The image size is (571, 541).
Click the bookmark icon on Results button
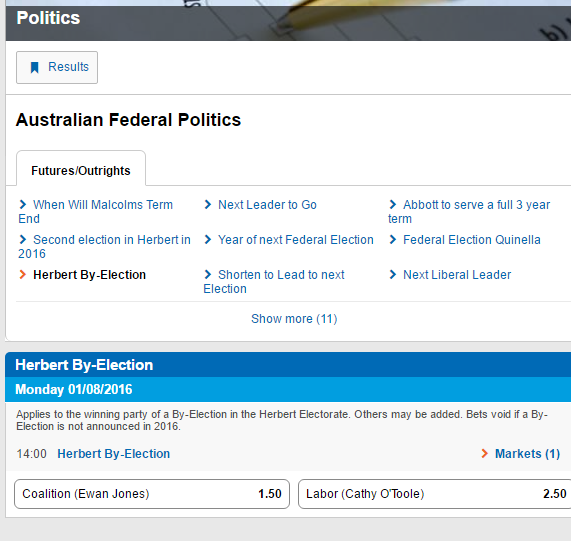(x=35, y=67)
